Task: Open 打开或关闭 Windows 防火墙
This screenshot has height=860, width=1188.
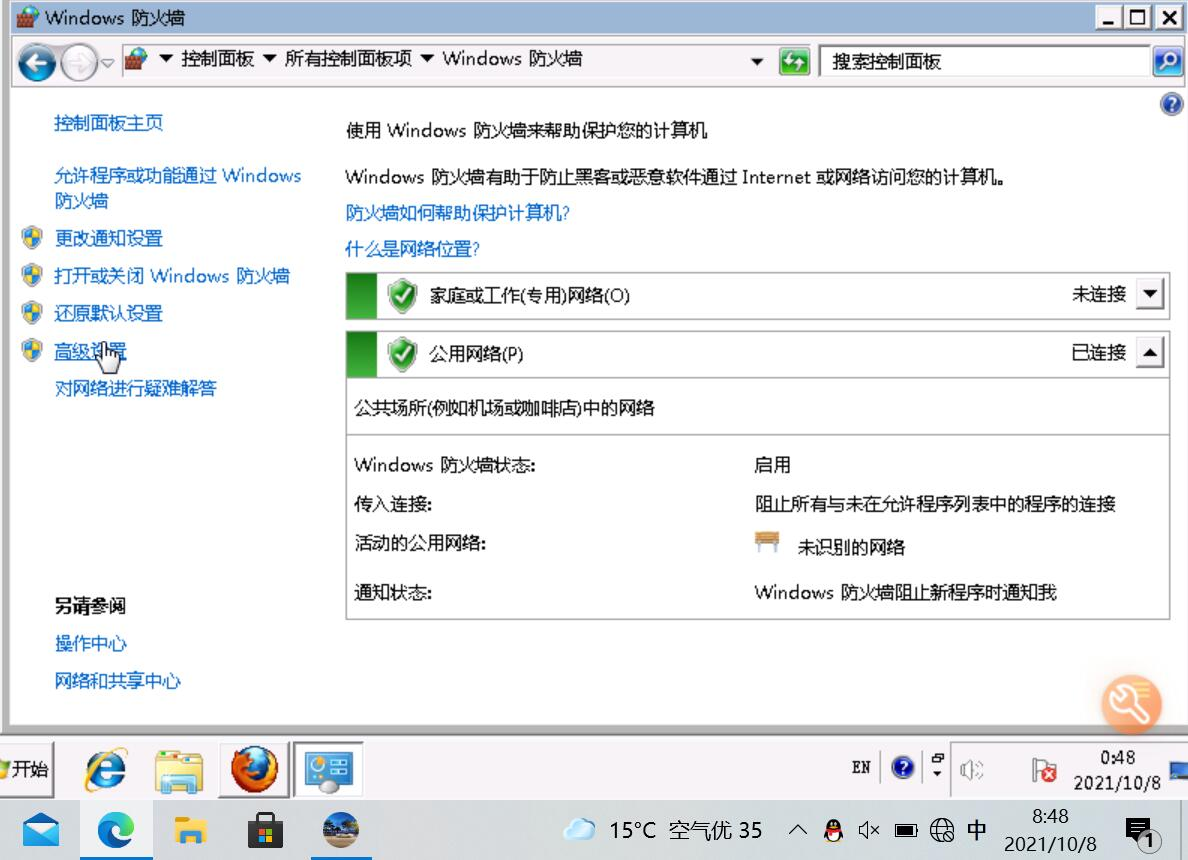Action: coord(171,276)
